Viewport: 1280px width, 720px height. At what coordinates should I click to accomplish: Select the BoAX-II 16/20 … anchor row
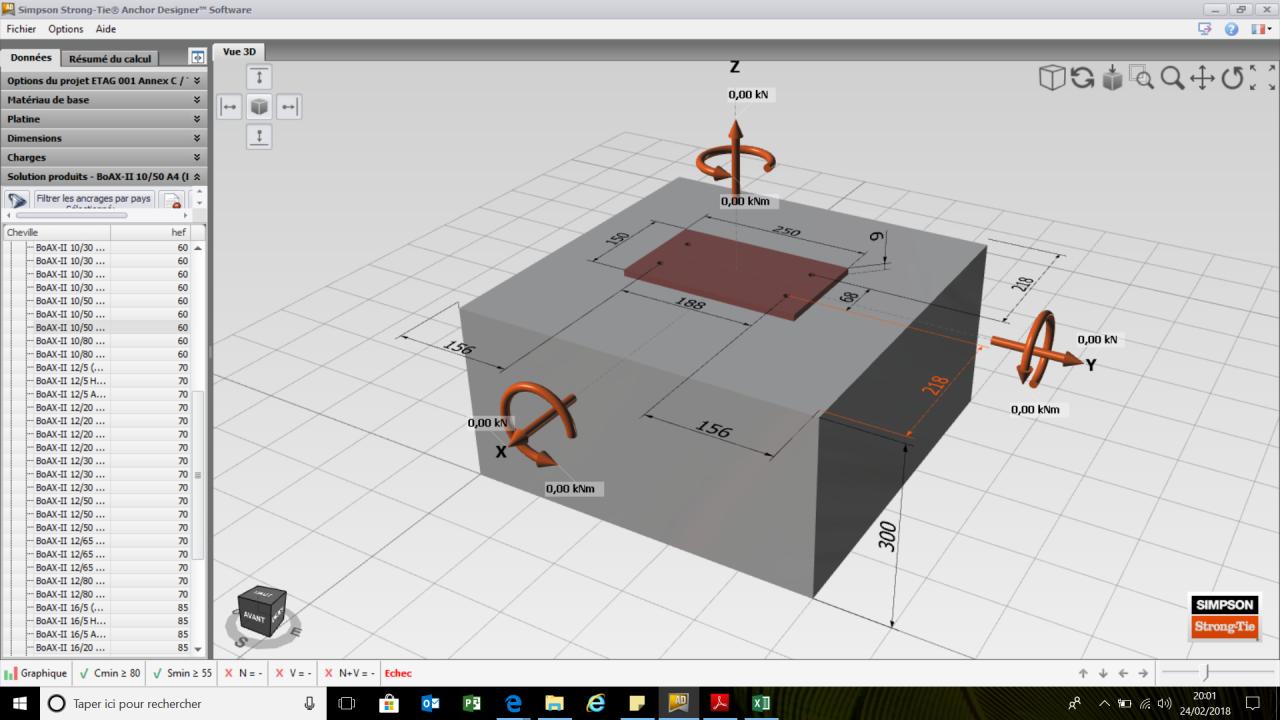coord(96,648)
